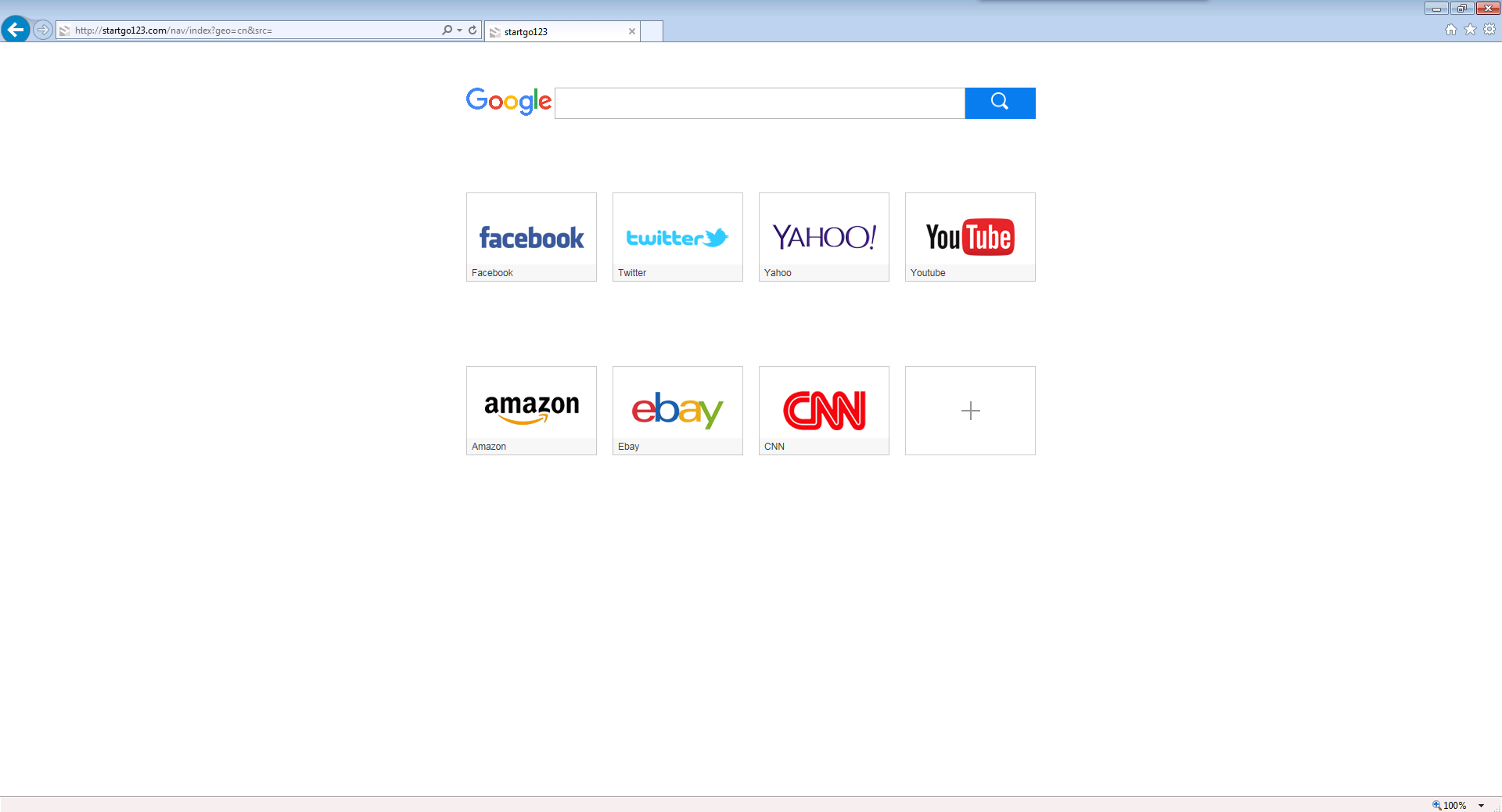Close the startgo123 tab
The image size is (1502, 812).
click(632, 31)
